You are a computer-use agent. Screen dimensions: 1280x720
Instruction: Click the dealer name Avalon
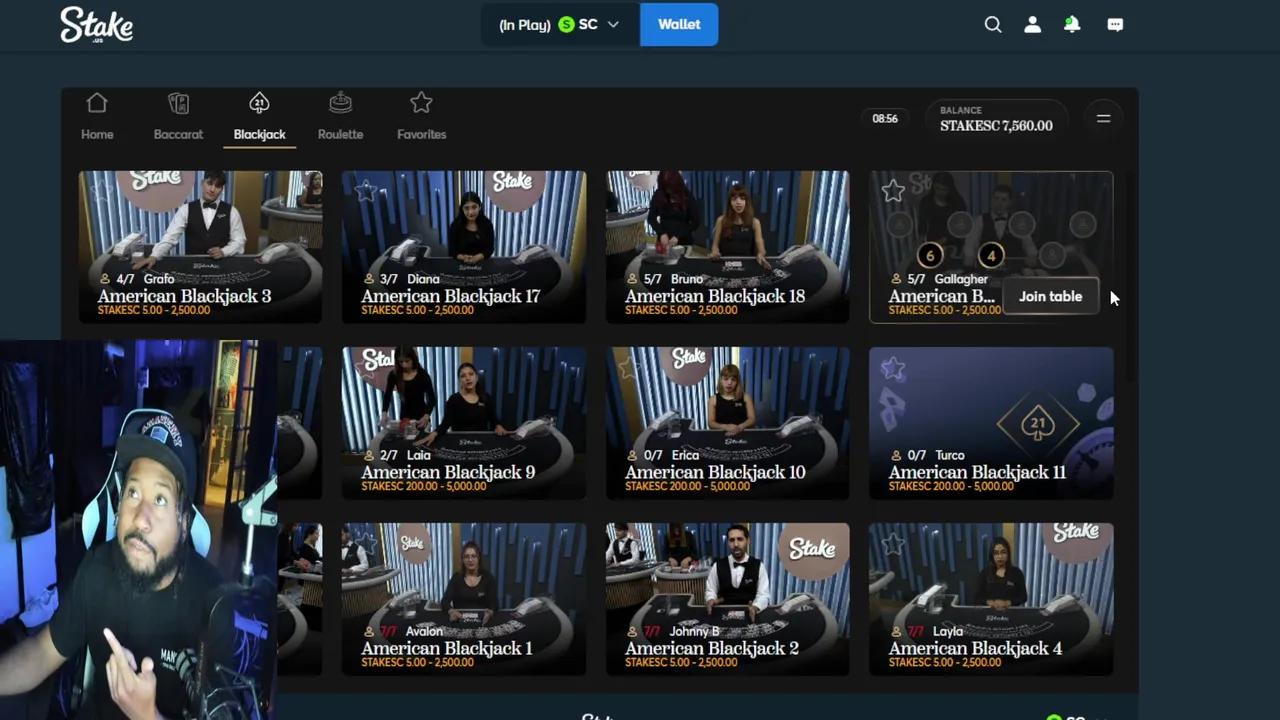point(424,631)
